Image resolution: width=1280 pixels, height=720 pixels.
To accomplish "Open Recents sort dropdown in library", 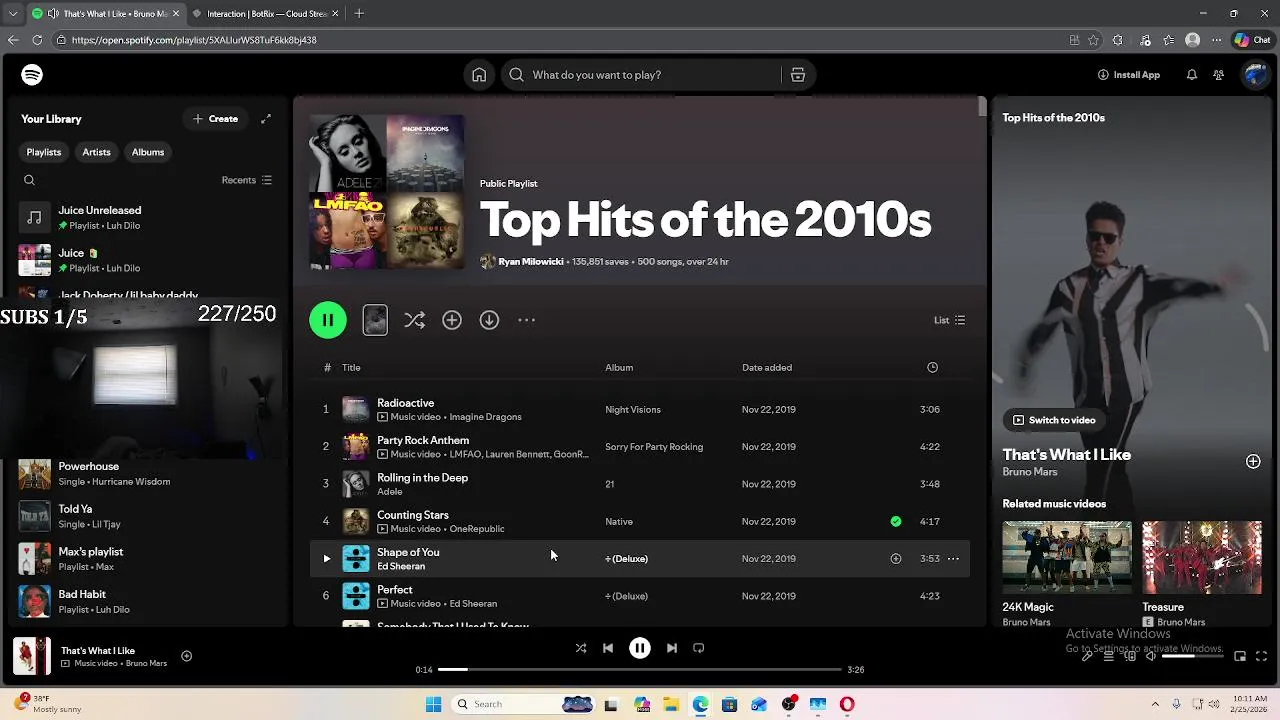I will (x=246, y=180).
